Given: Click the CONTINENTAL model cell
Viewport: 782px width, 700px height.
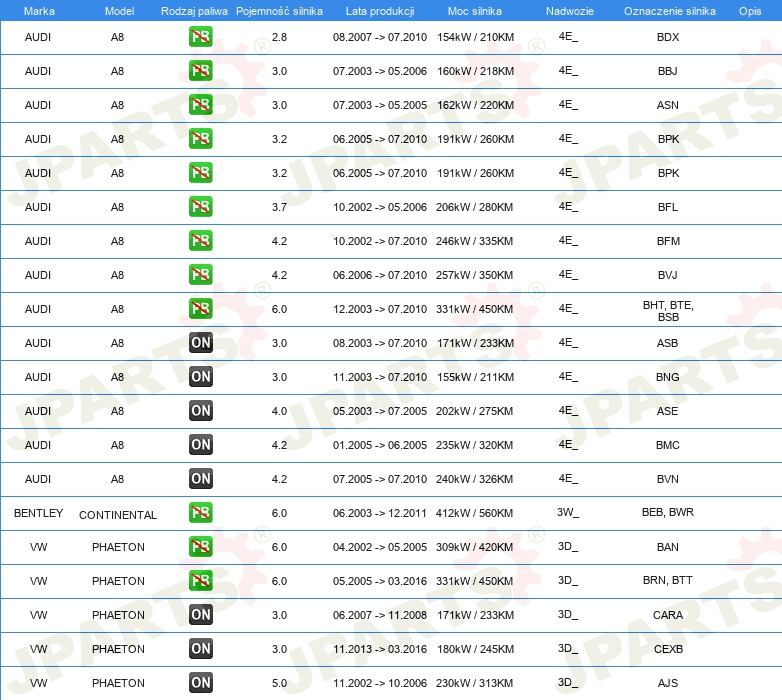Looking at the screenshot, I should (118, 515).
